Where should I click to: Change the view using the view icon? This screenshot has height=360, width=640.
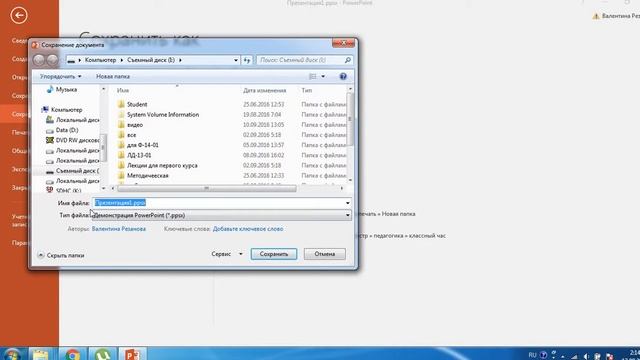[313, 76]
